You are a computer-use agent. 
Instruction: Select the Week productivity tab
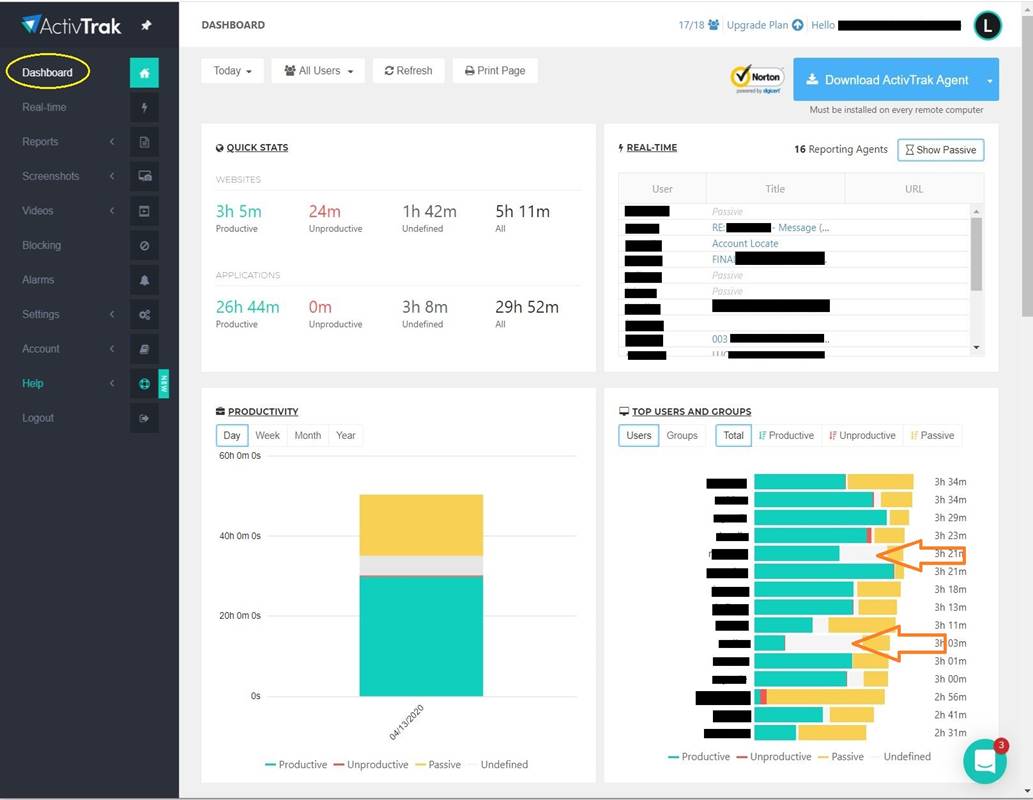[x=267, y=436]
